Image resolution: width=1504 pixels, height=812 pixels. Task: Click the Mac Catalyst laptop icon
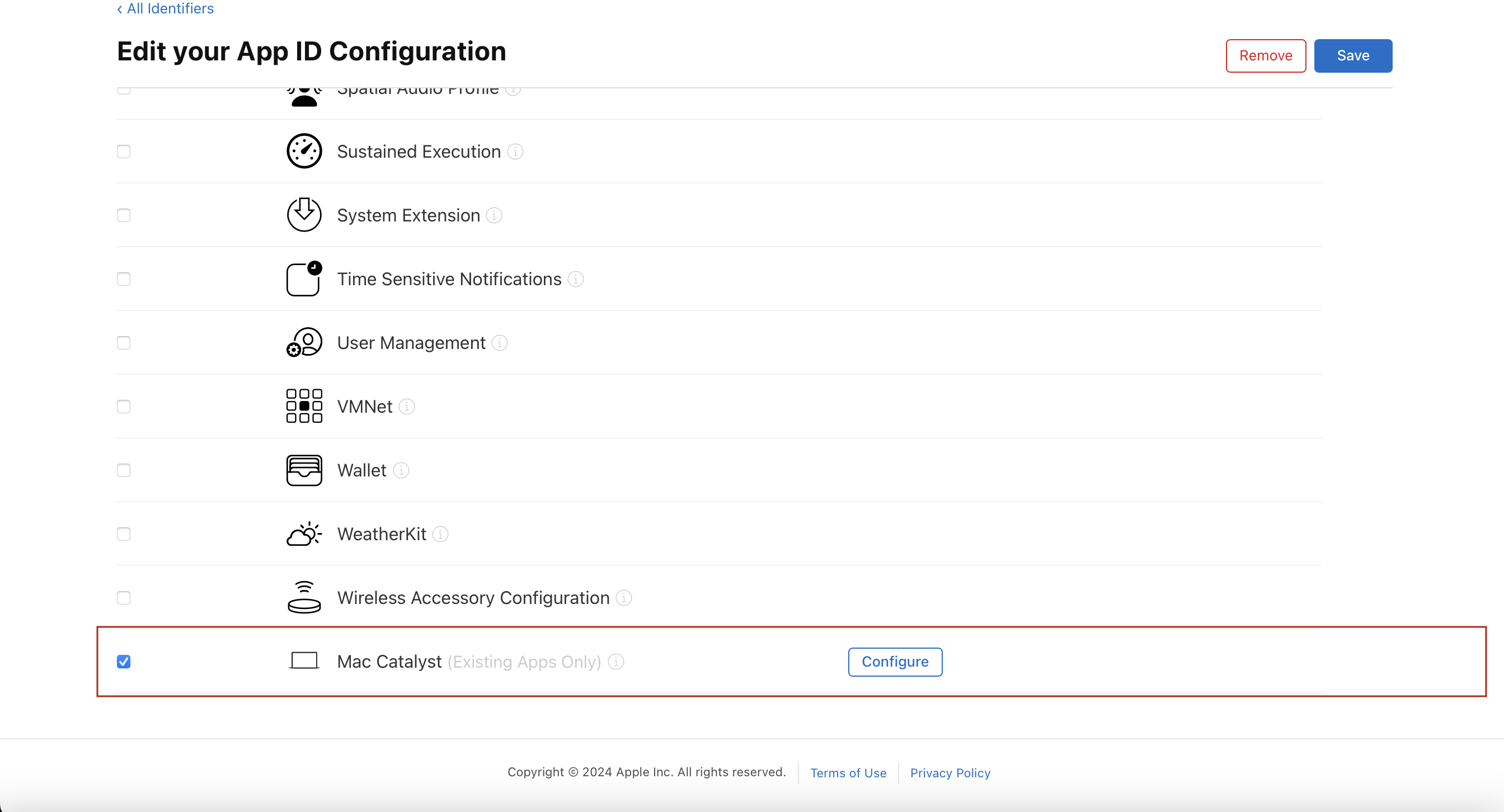coord(304,661)
